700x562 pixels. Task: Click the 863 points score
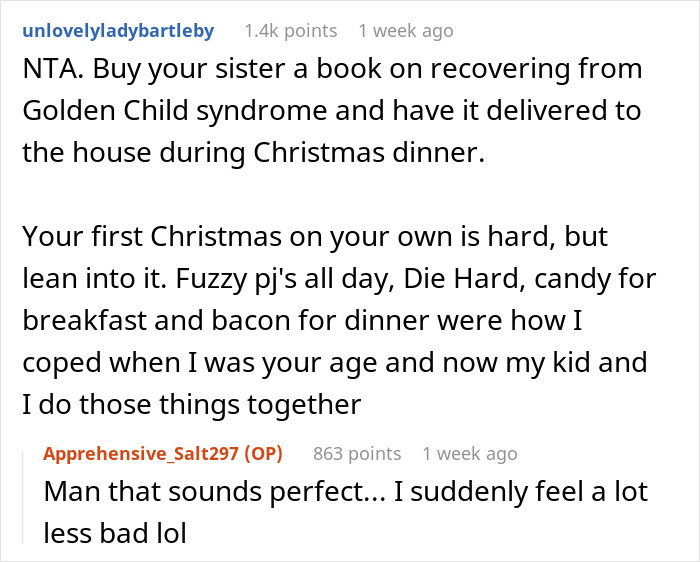pyautogui.click(x=355, y=454)
